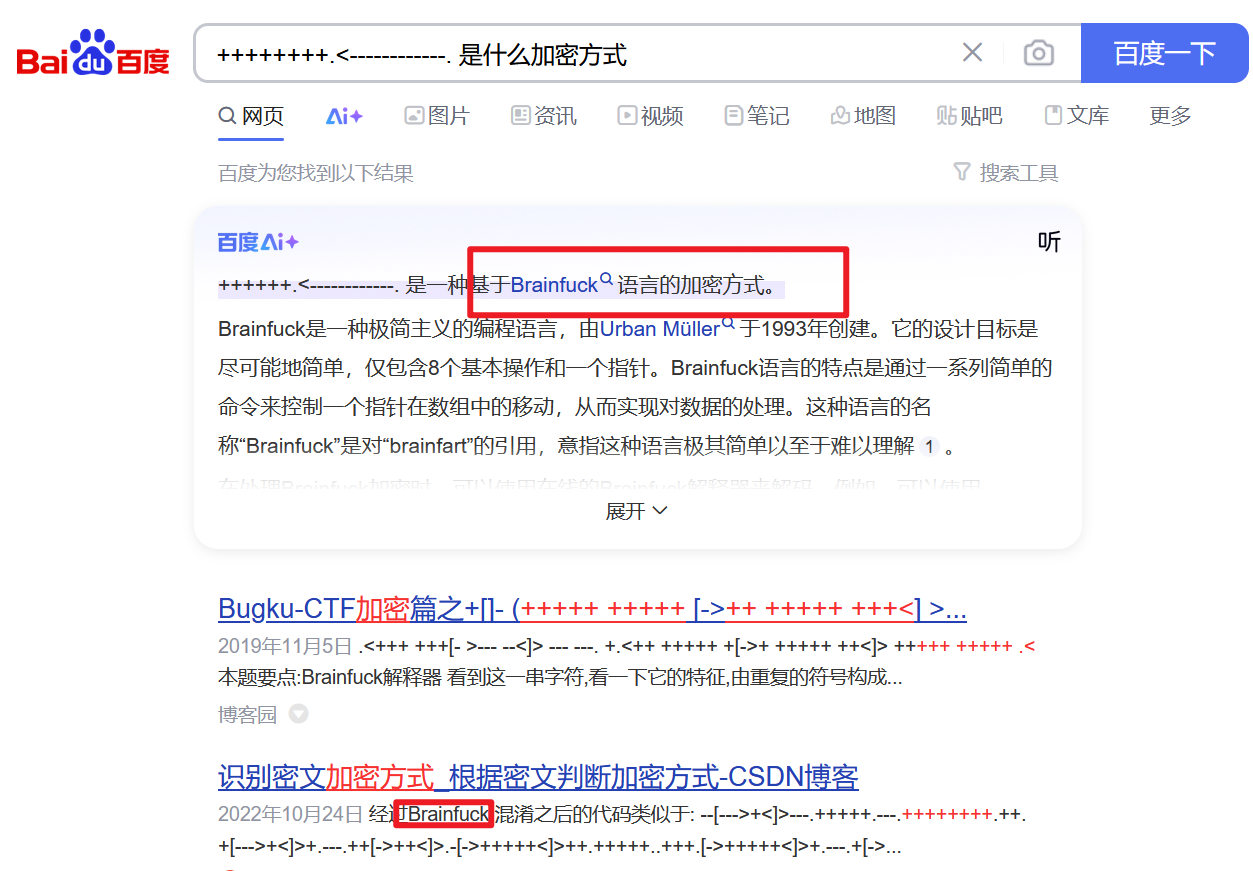Click the Baidu logo

tap(93, 53)
